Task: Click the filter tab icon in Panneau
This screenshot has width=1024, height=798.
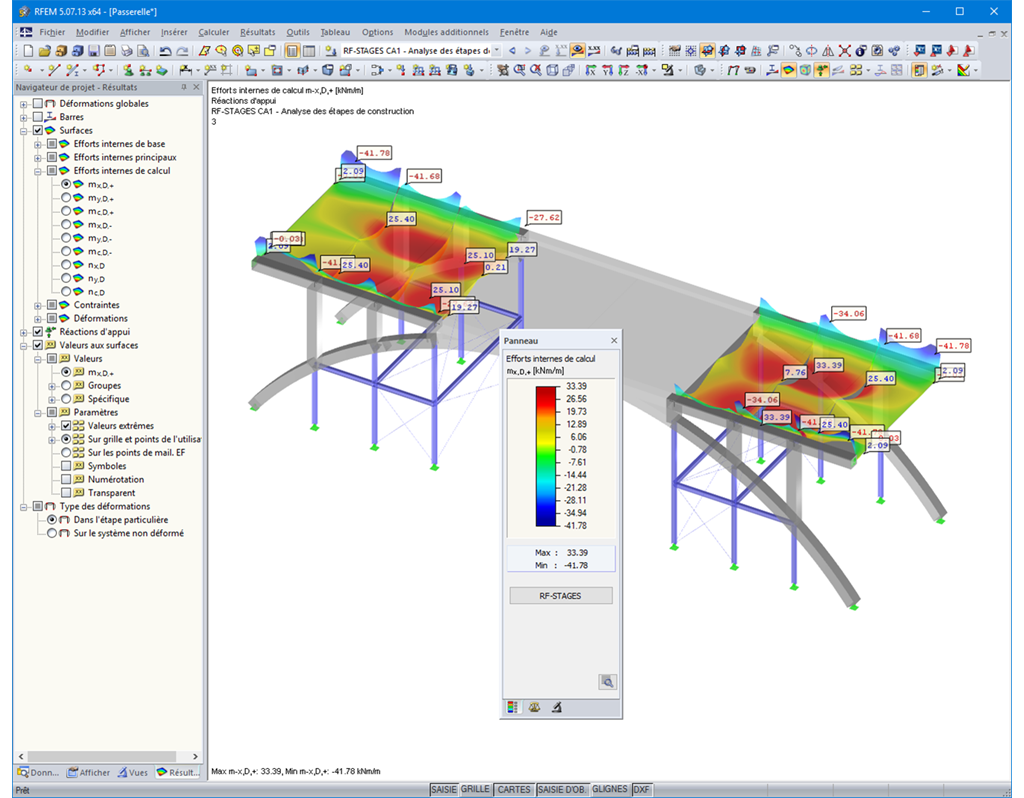Action: 556,707
